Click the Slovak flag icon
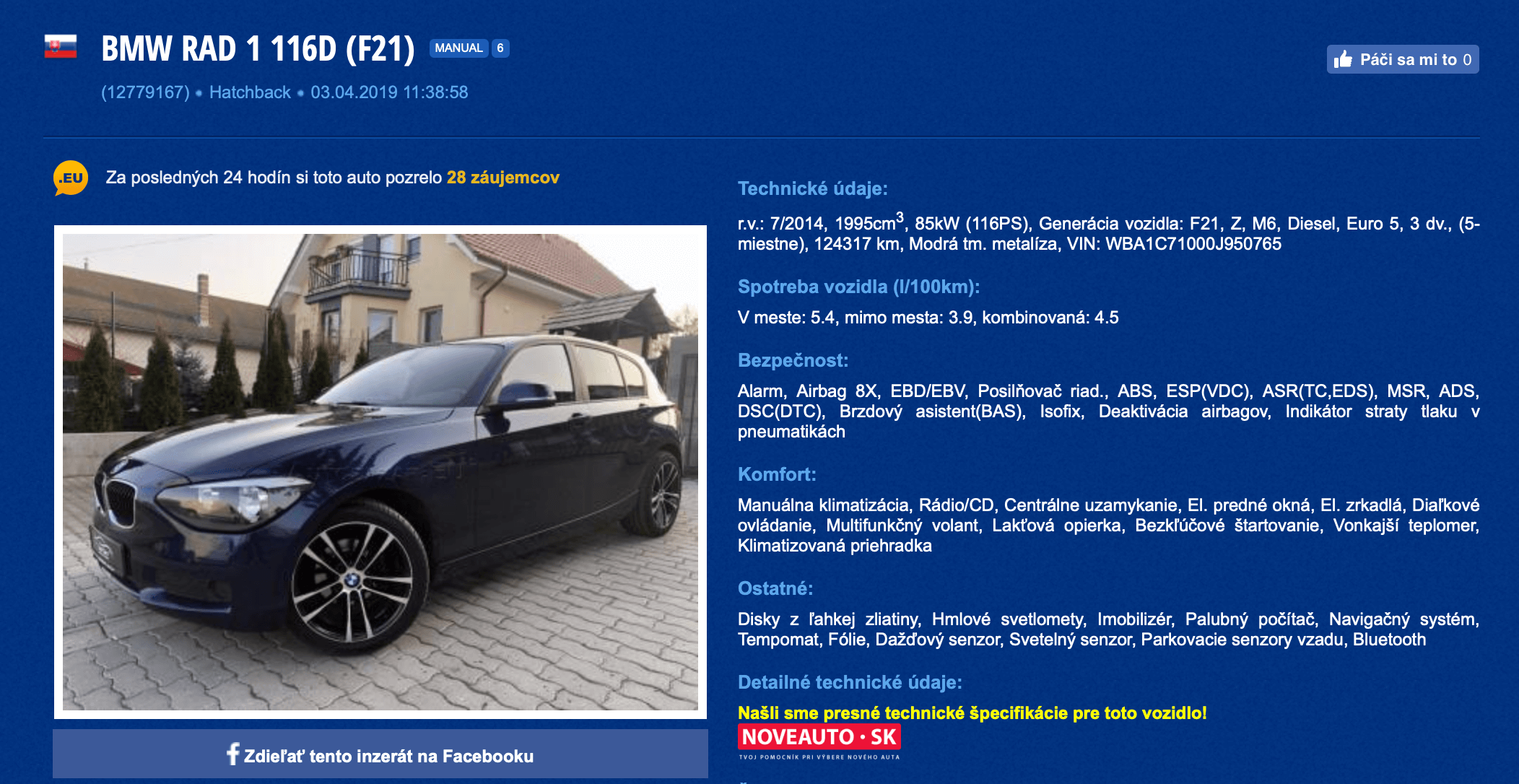Viewport: 1519px width, 784px height. [61, 47]
